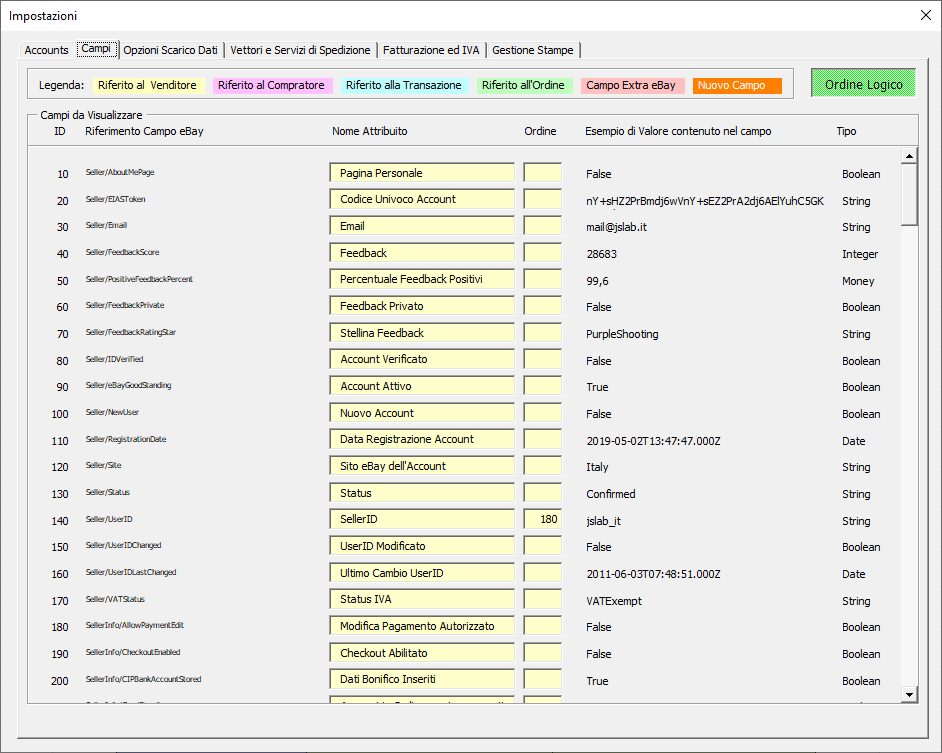Viewport: 942px width, 753px height.
Task: Click the SellerInfo/CIPBankAccountStored reference text
Action: click(x=144, y=679)
